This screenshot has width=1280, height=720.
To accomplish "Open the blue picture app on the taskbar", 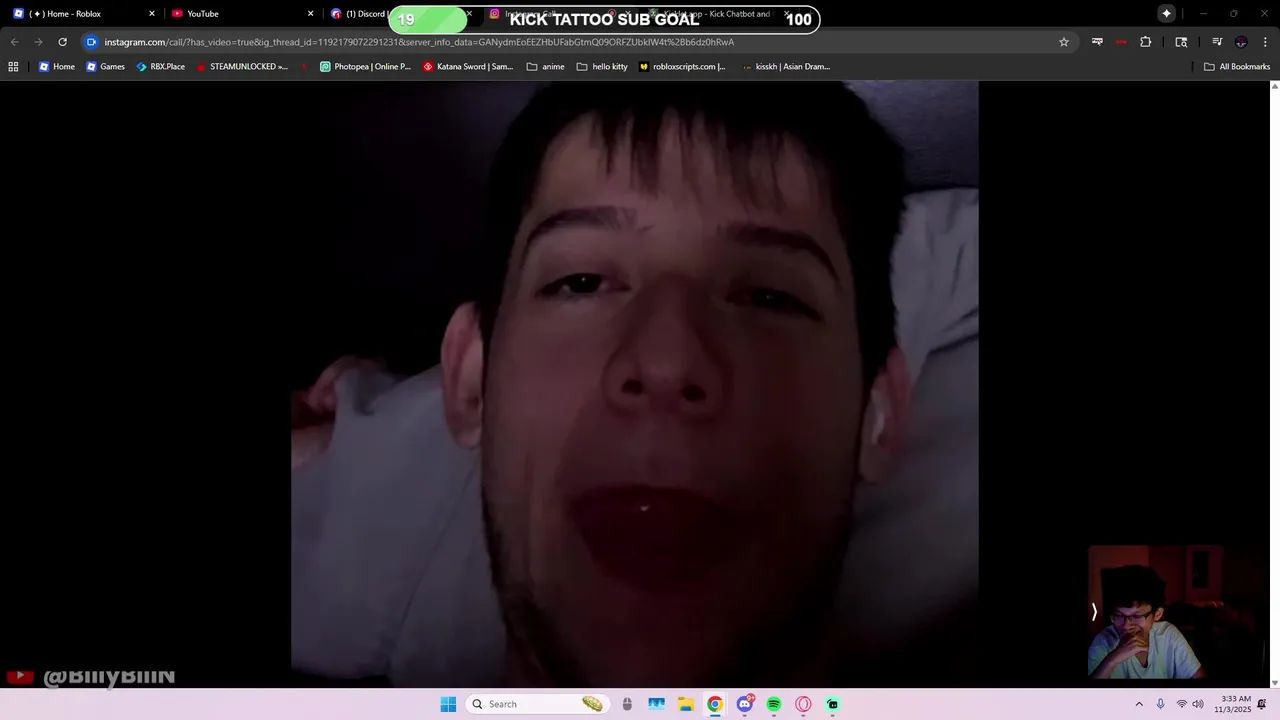I will [656, 704].
